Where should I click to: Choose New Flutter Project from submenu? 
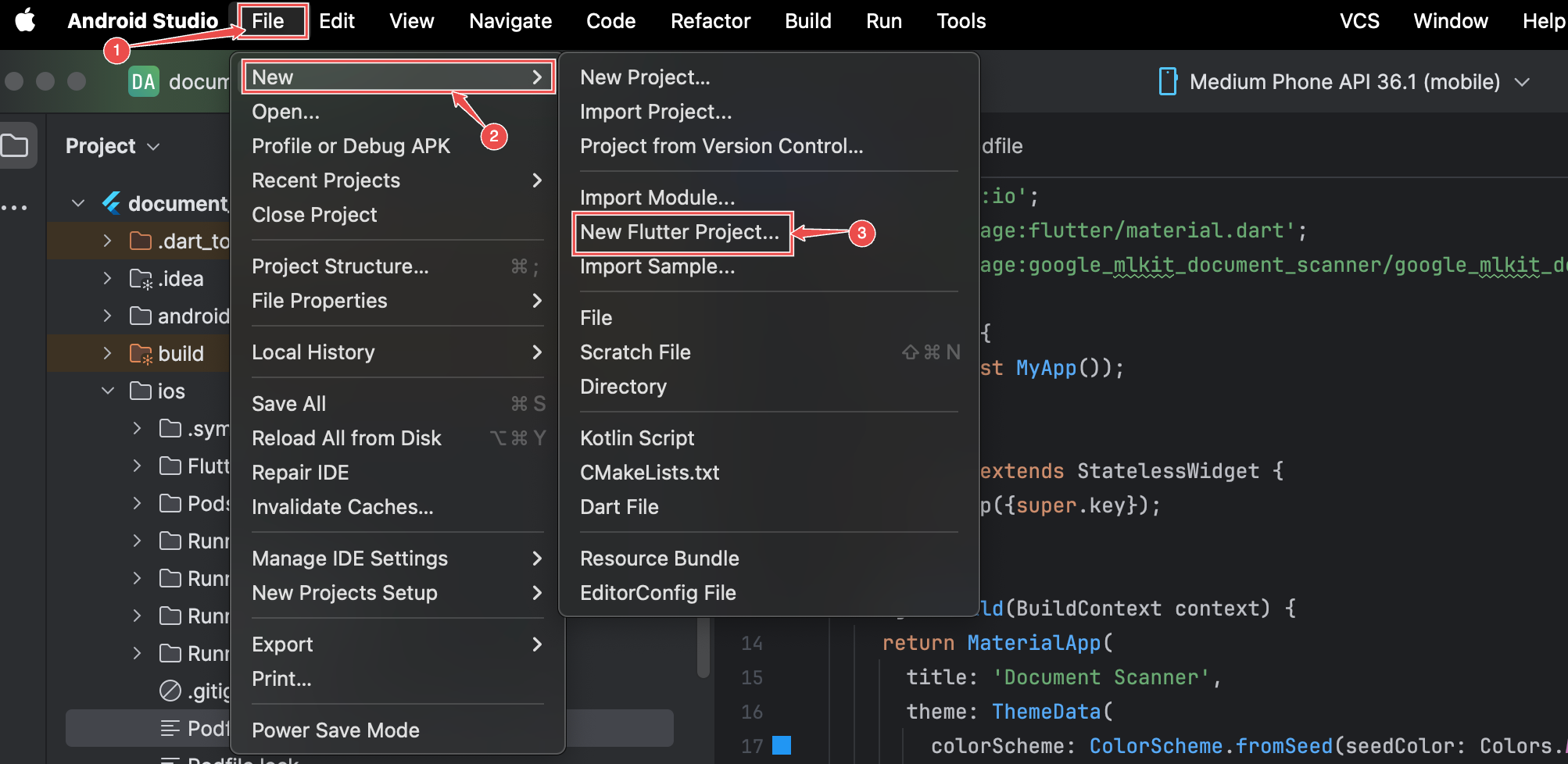point(679,233)
